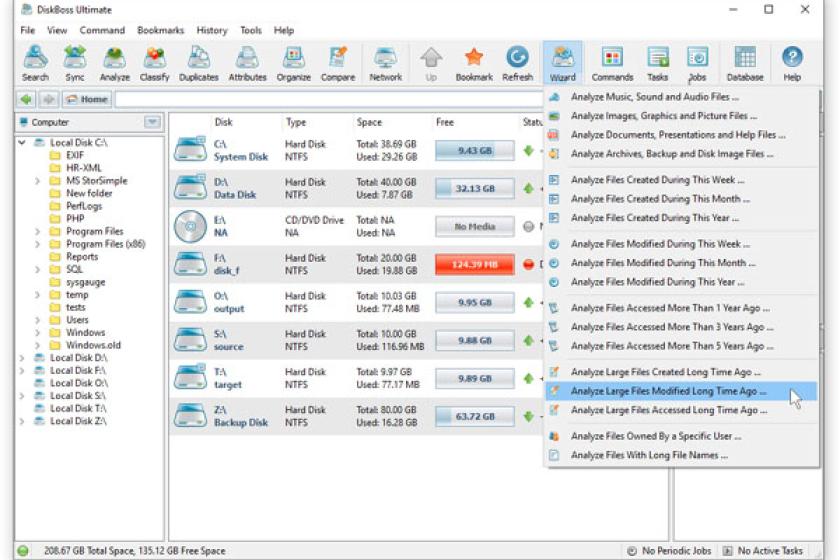Collapse the Local Disk C:\ tree node
Screen dimensions: 840x560
(x=22, y=143)
